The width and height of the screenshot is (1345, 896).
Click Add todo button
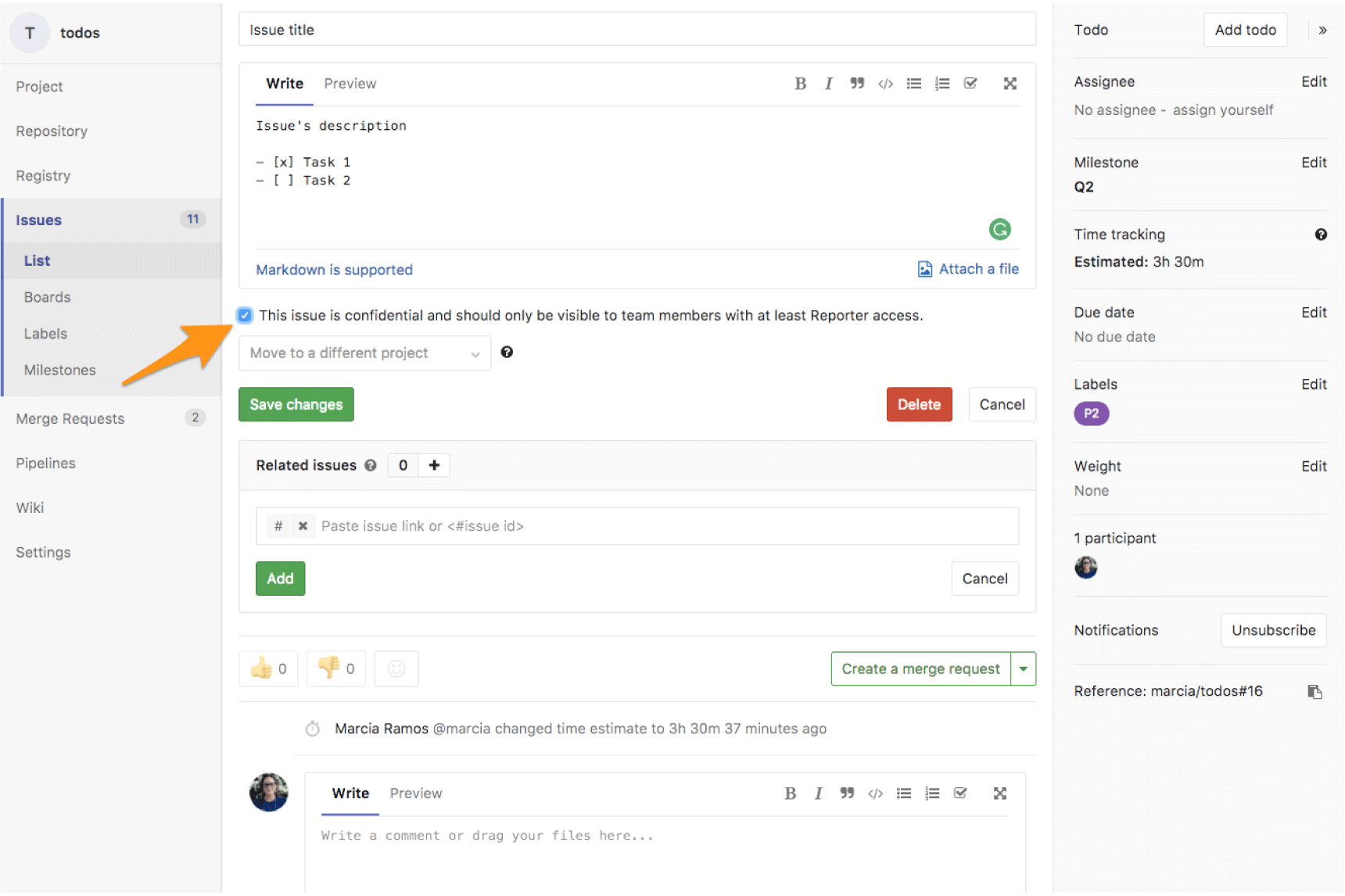tap(1245, 30)
